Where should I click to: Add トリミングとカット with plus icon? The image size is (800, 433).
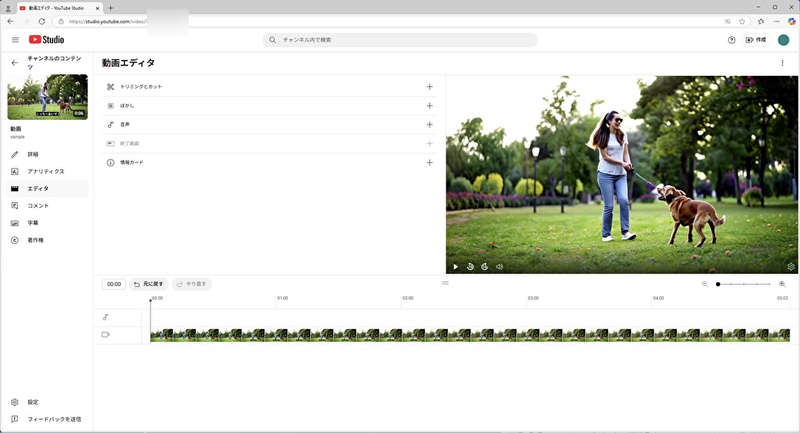pyautogui.click(x=429, y=87)
